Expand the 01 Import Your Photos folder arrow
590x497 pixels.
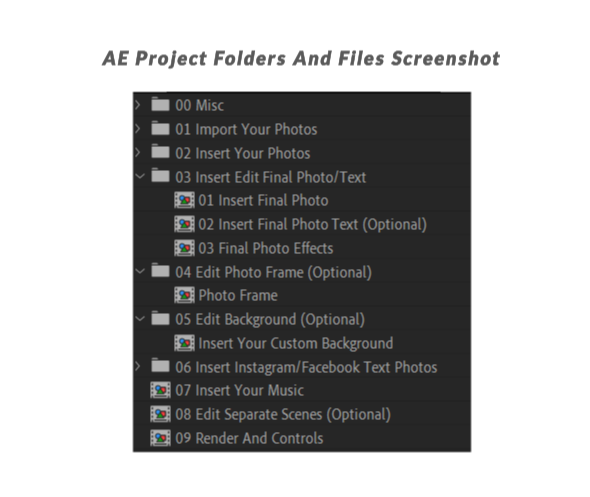(138, 129)
